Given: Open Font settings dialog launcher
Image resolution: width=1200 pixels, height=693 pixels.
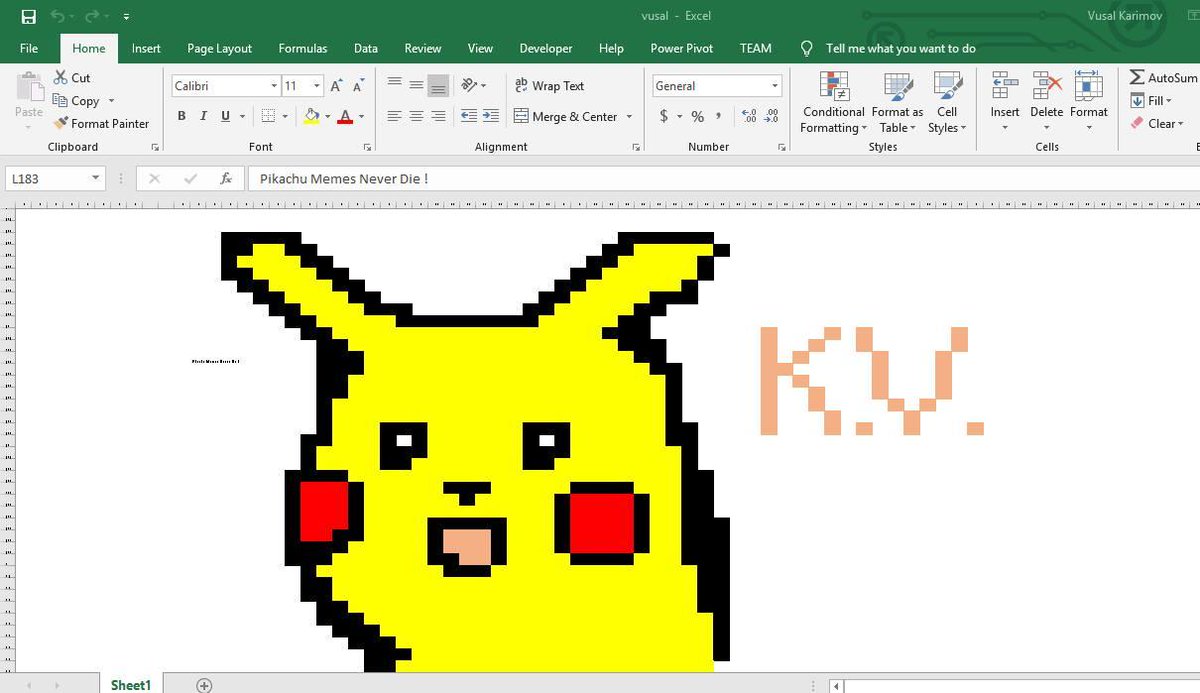Looking at the screenshot, I should point(368,147).
